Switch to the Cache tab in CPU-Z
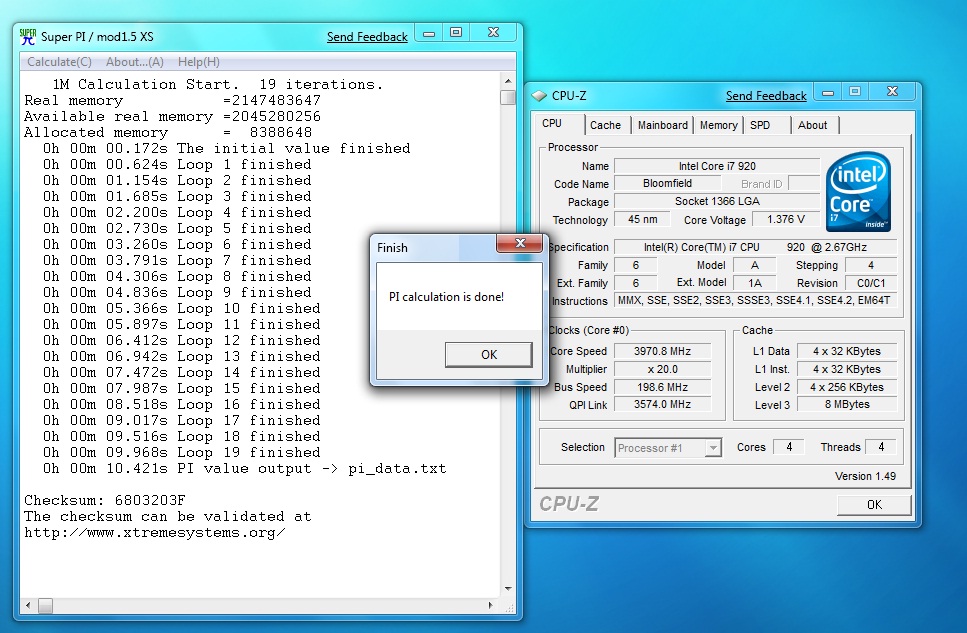This screenshot has height=633, width=967. pyautogui.click(x=606, y=125)
